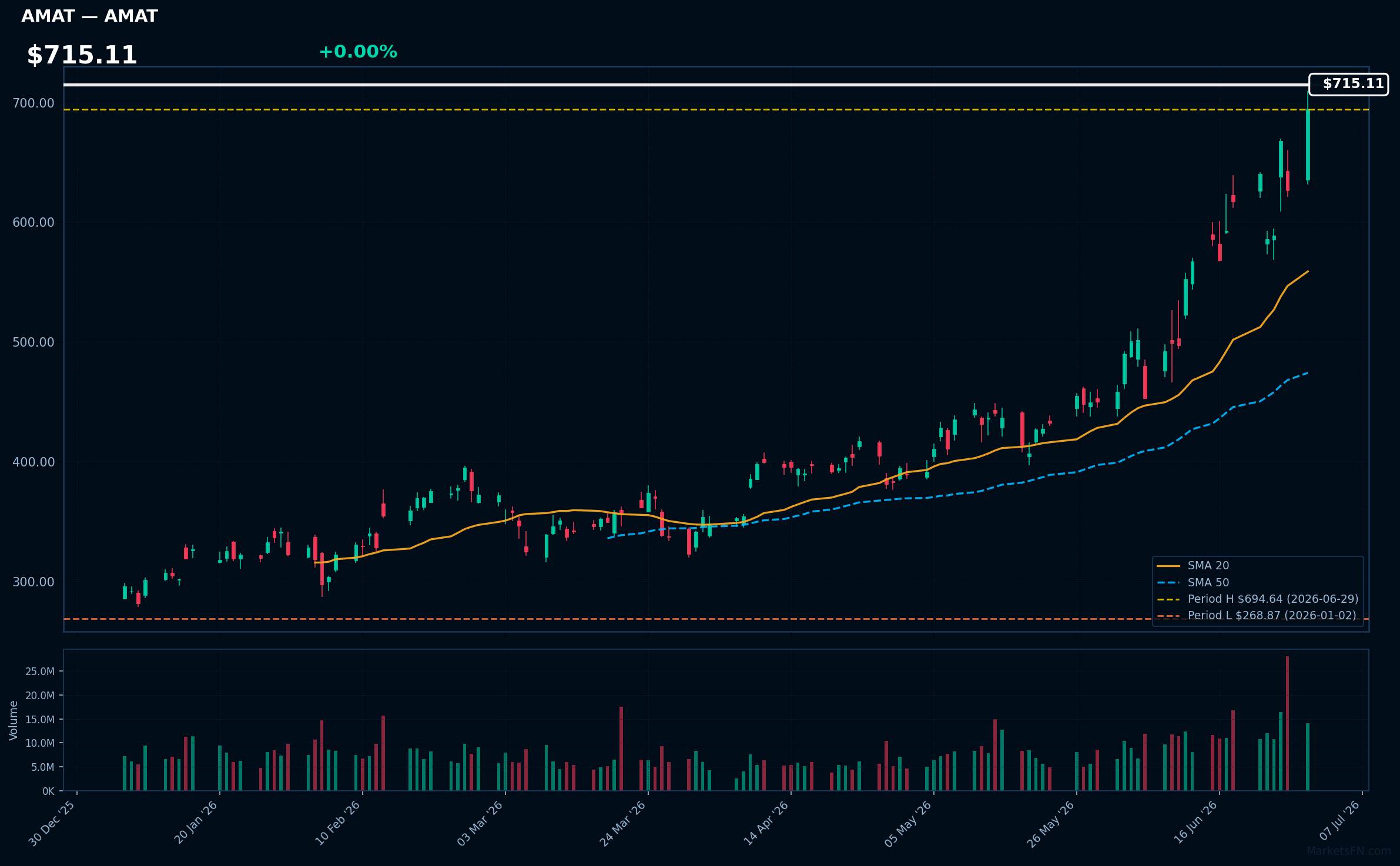This screenshot has width=1400, height=866.
Task: Click the 5.0M volume axis label
Action: point(43,767)
